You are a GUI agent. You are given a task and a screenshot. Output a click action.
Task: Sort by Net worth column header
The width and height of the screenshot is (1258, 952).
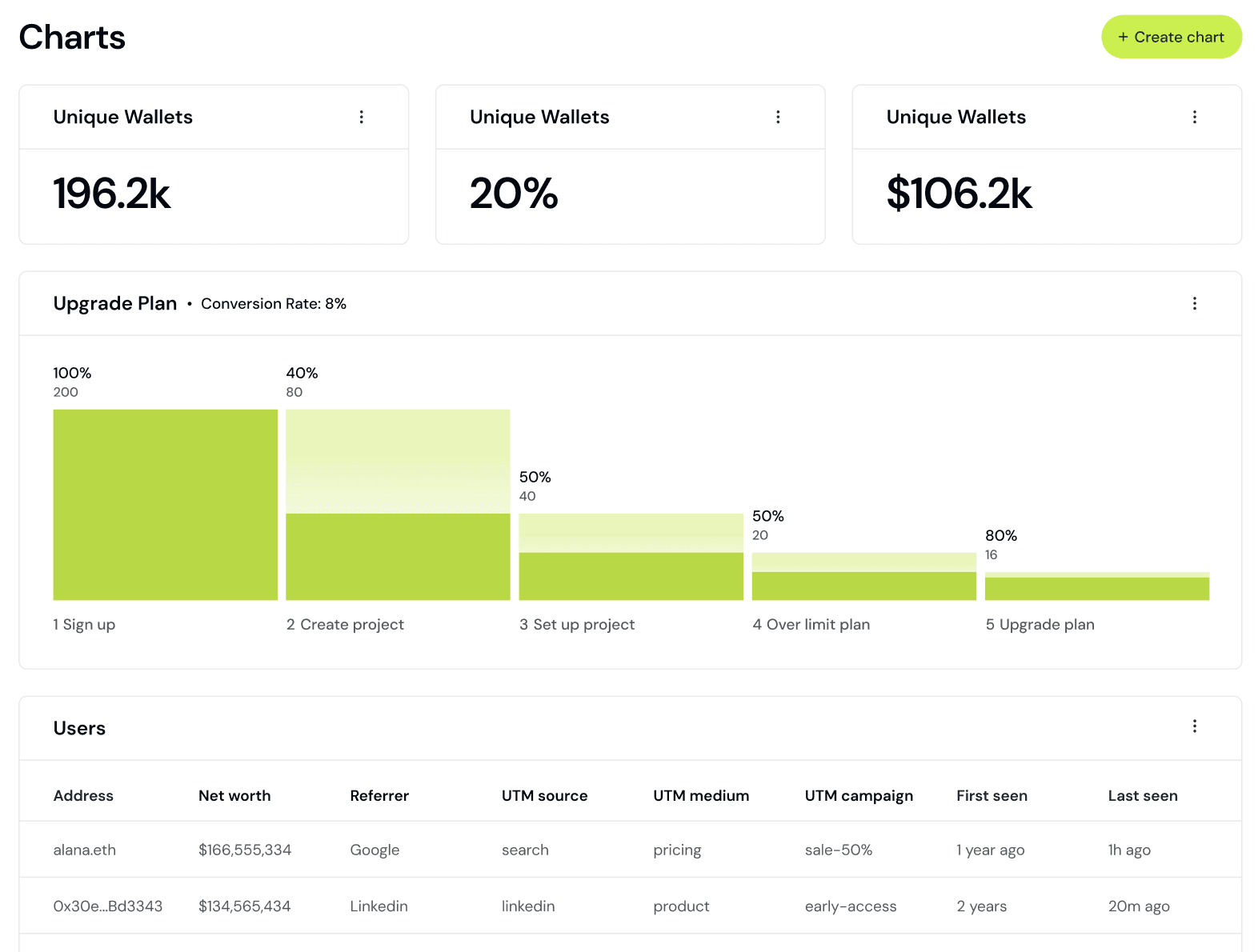[234, 796]
